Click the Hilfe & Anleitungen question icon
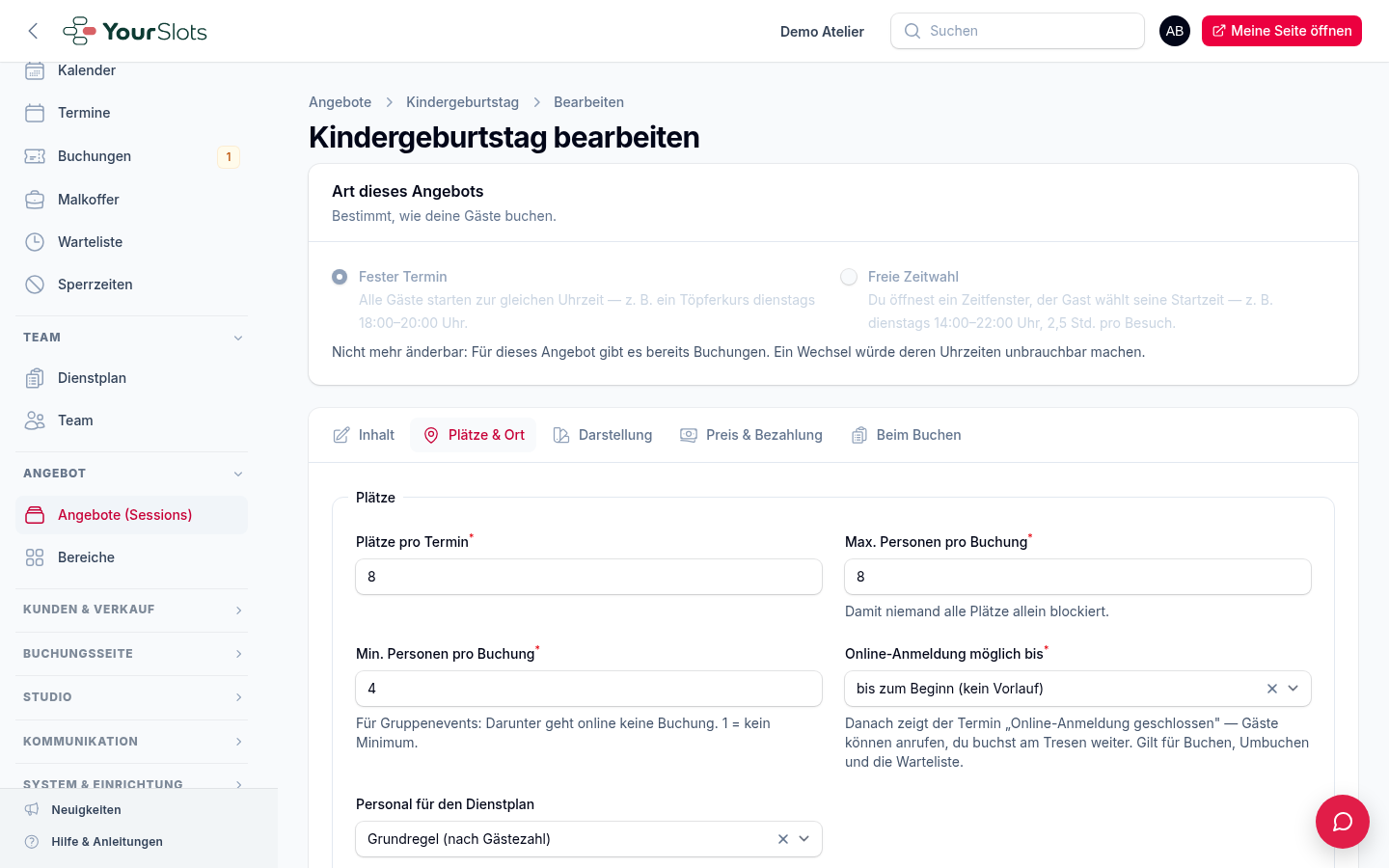This screenshot has width=1389, height=868. (x=32, y=842)
